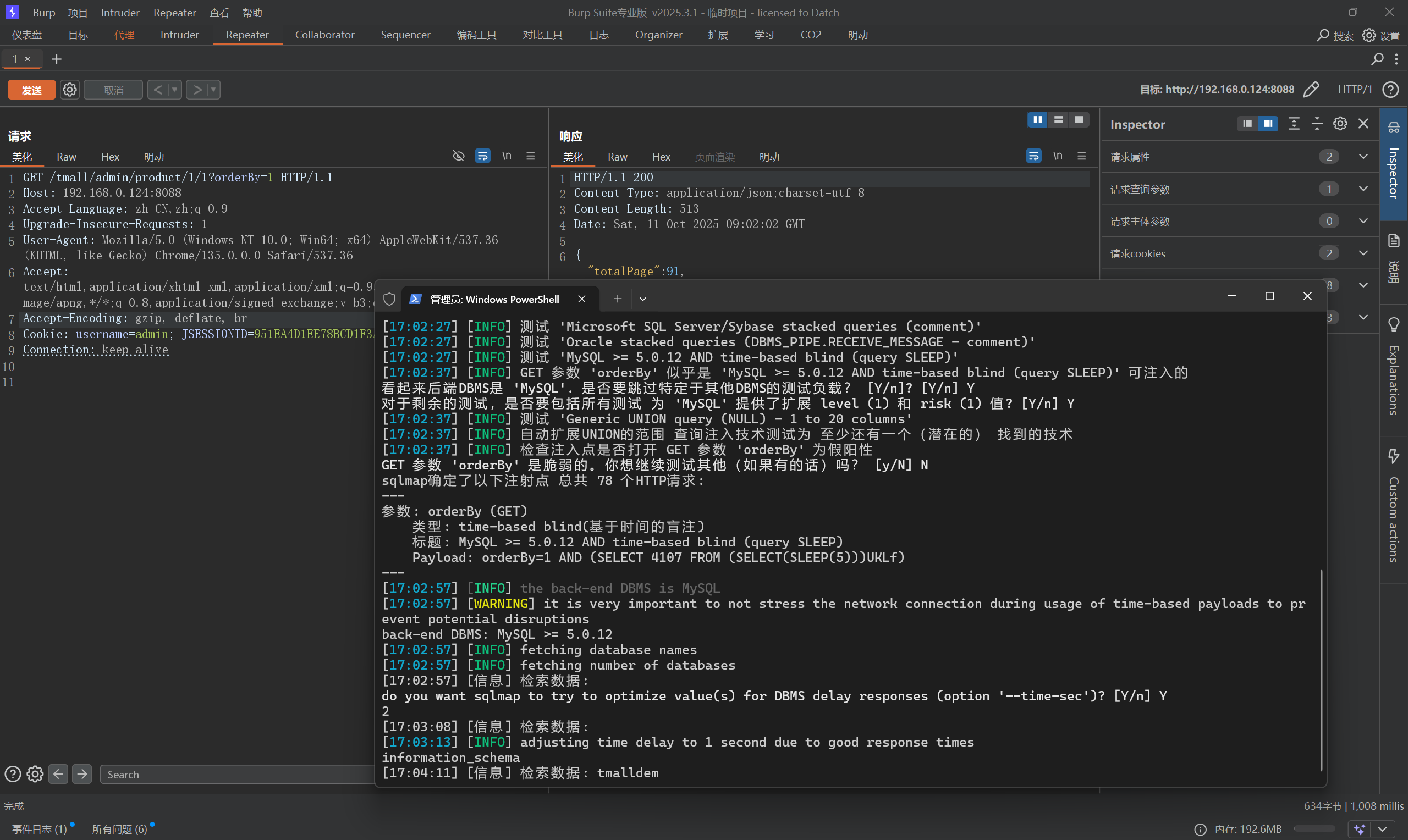
Task: Click the orange 发送 send button
Action: tap(31, 90)
